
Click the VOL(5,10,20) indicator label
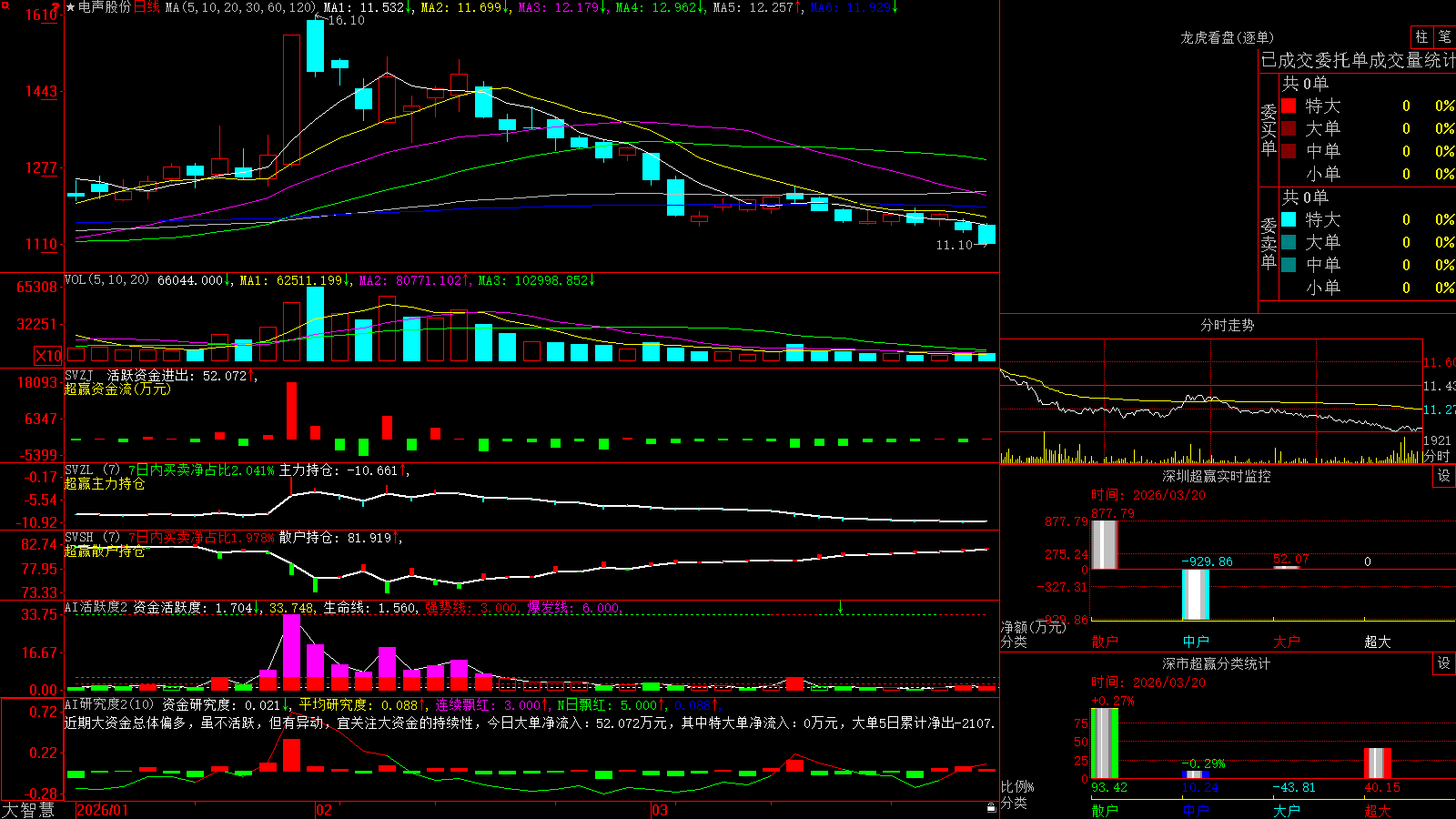(107, 279)
